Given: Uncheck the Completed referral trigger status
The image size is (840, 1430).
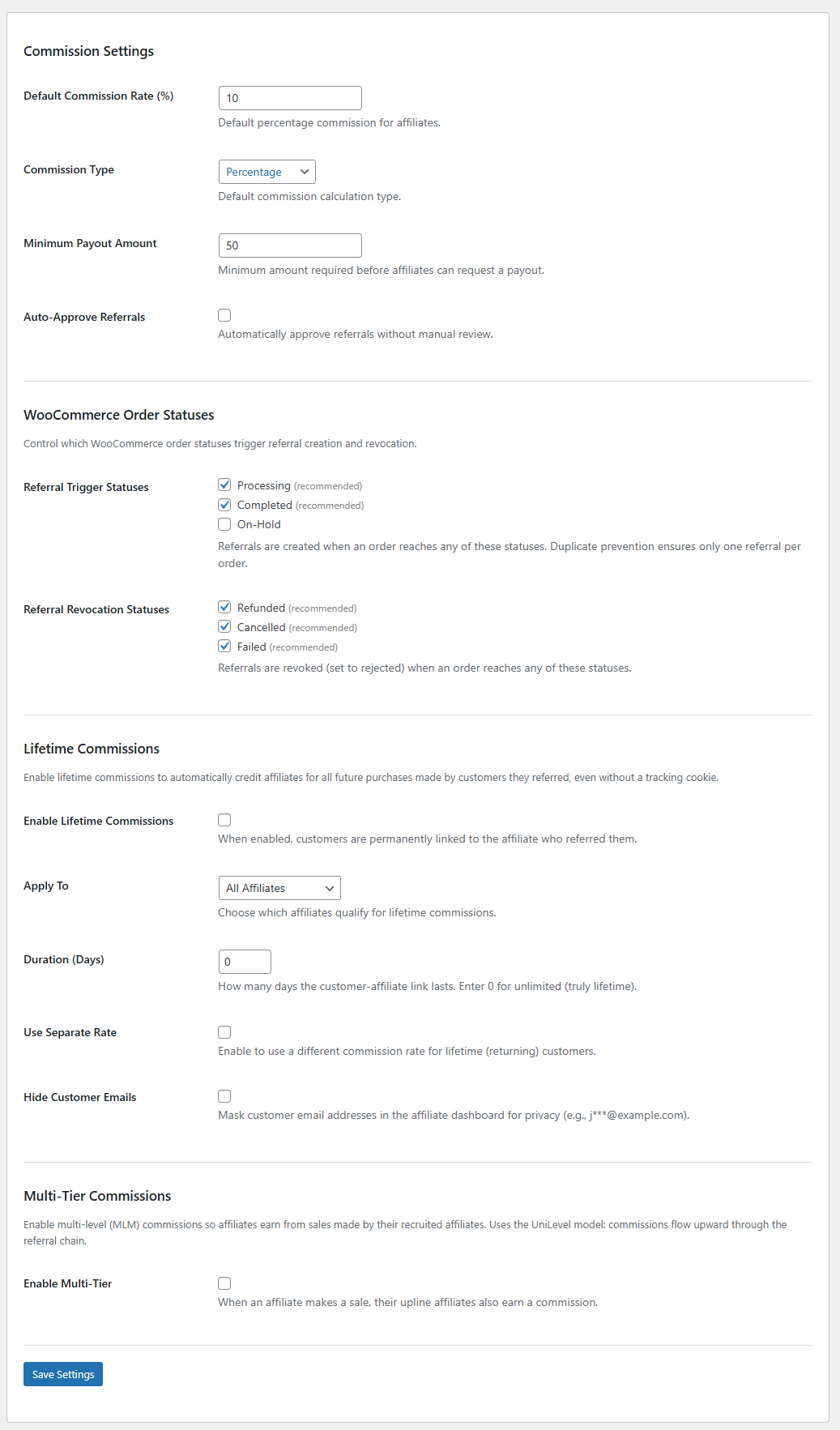Looking at the screenshot, I should click(224, 504).
